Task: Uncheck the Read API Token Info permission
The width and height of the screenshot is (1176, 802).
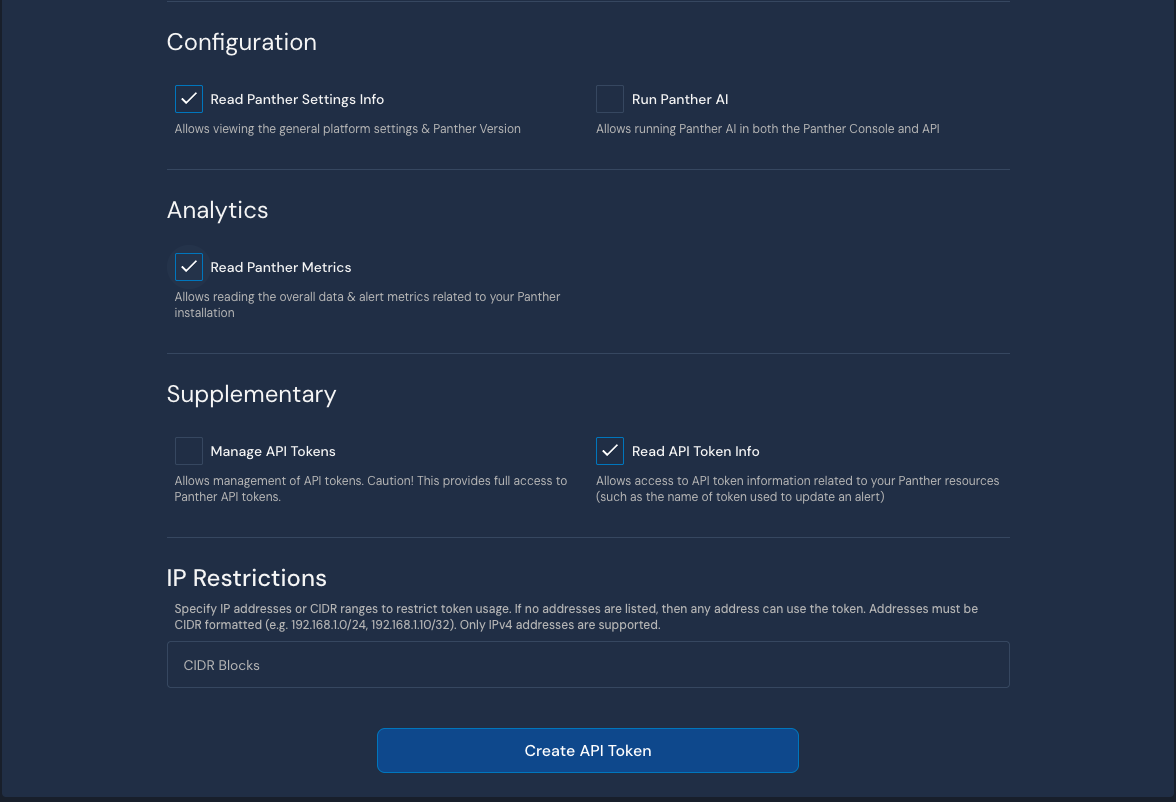Action: [x=610, y=451]
